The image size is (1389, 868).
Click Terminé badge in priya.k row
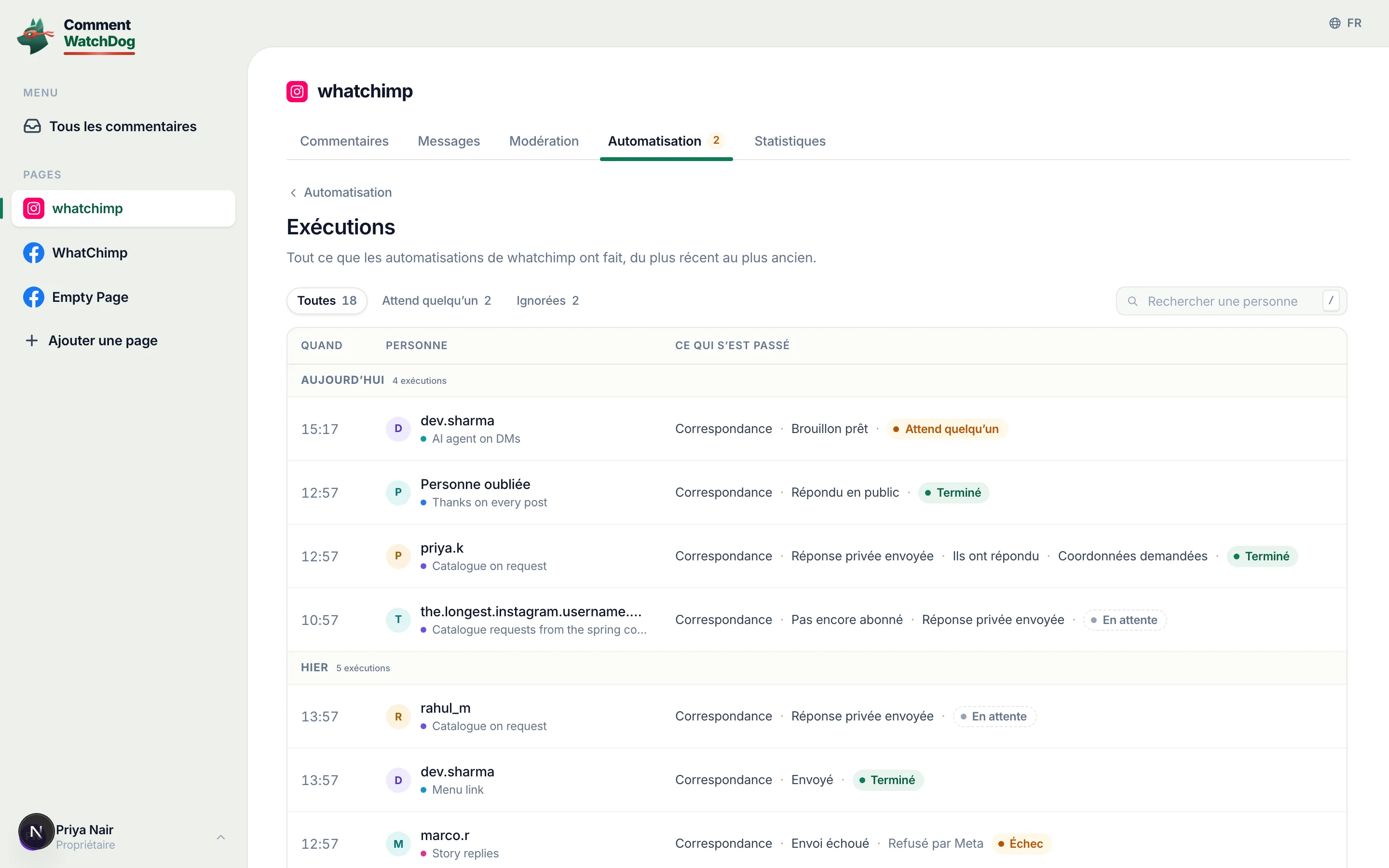(1262, 556)
